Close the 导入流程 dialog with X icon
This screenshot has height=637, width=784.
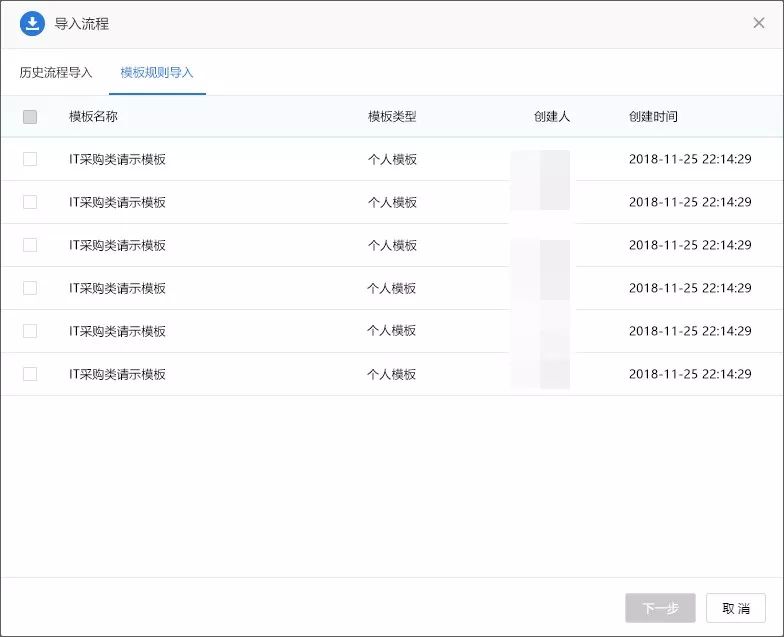758,23
